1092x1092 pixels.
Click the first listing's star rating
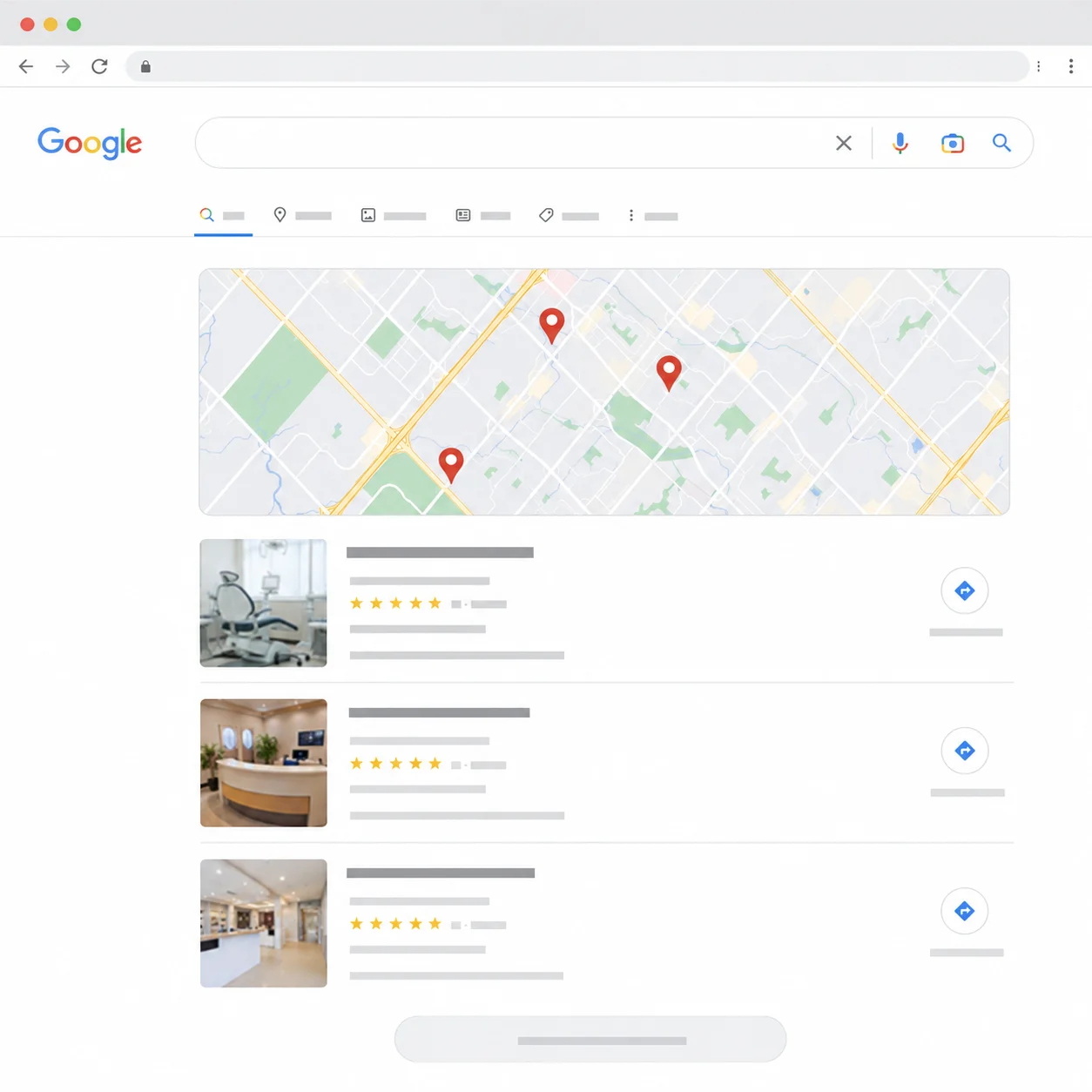(395, 603)
